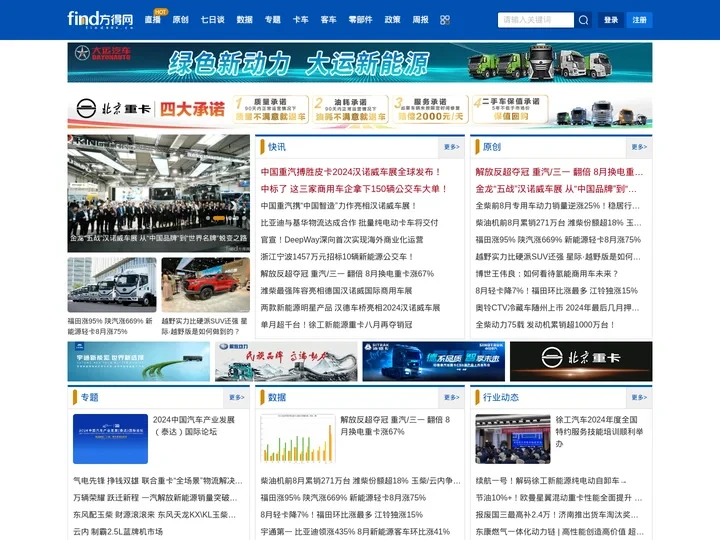The height and width of the screenshot is (540, 720).
Task: Open 万辆荣耀 跃迁新程 link
Action: [x=155, y=498]
